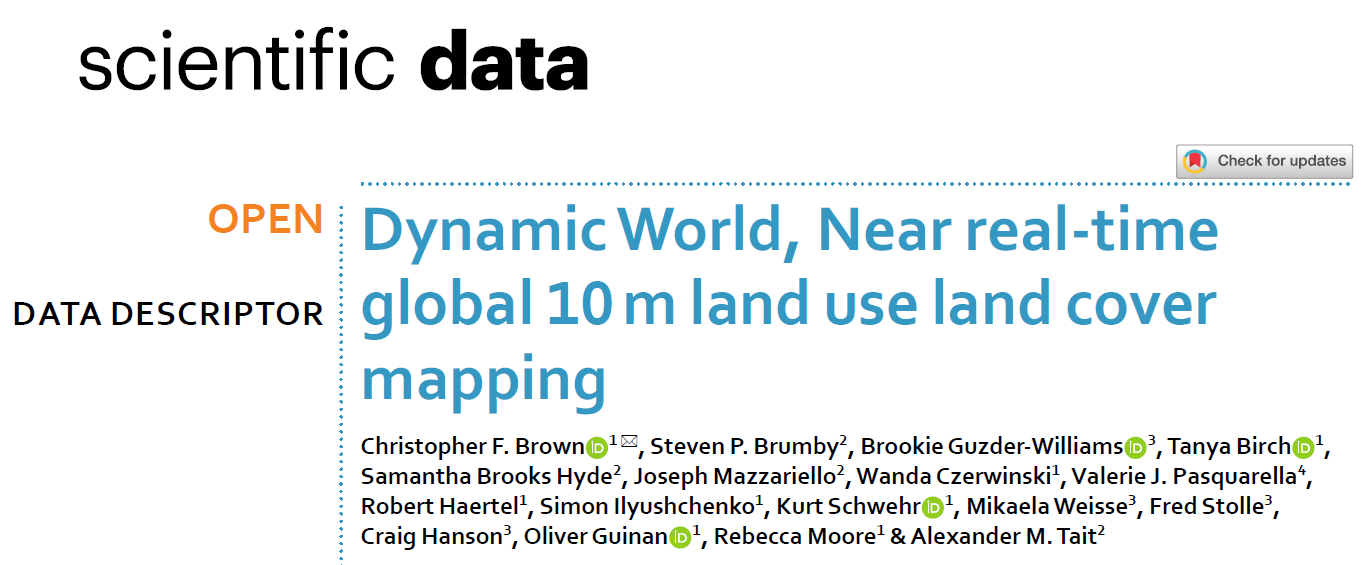Select author name Simon Ilyushchenko
The image size is (1361, 565).
point(648,507)
